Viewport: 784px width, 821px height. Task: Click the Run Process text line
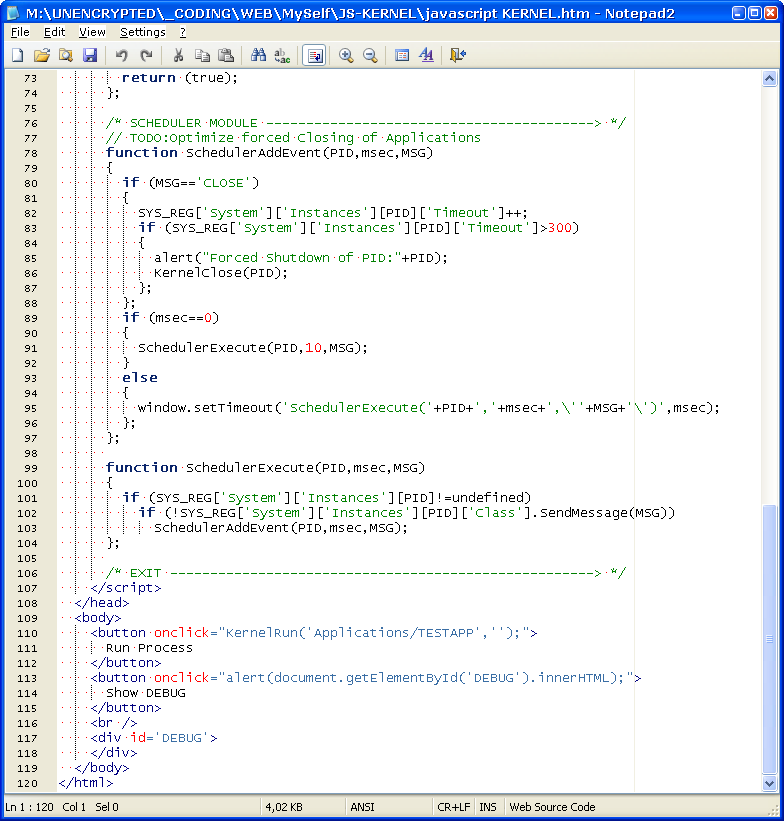pyautogui.click(x=149, y=648)
